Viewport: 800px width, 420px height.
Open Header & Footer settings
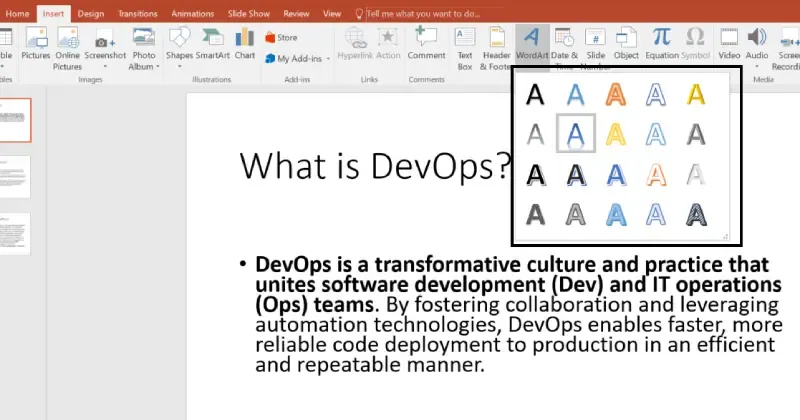pos(496,48)
